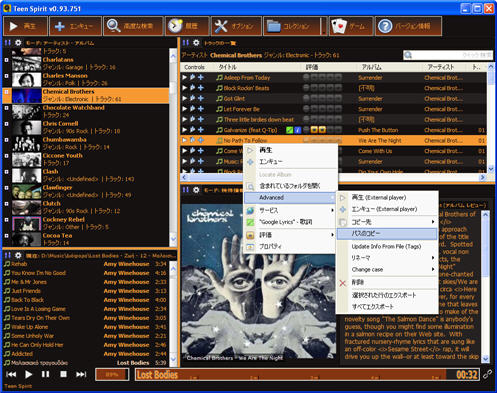Image resolution: width=497 pixels, height=393 pixels.
Task: Sort tracks by rating column header
Action: 328,67
